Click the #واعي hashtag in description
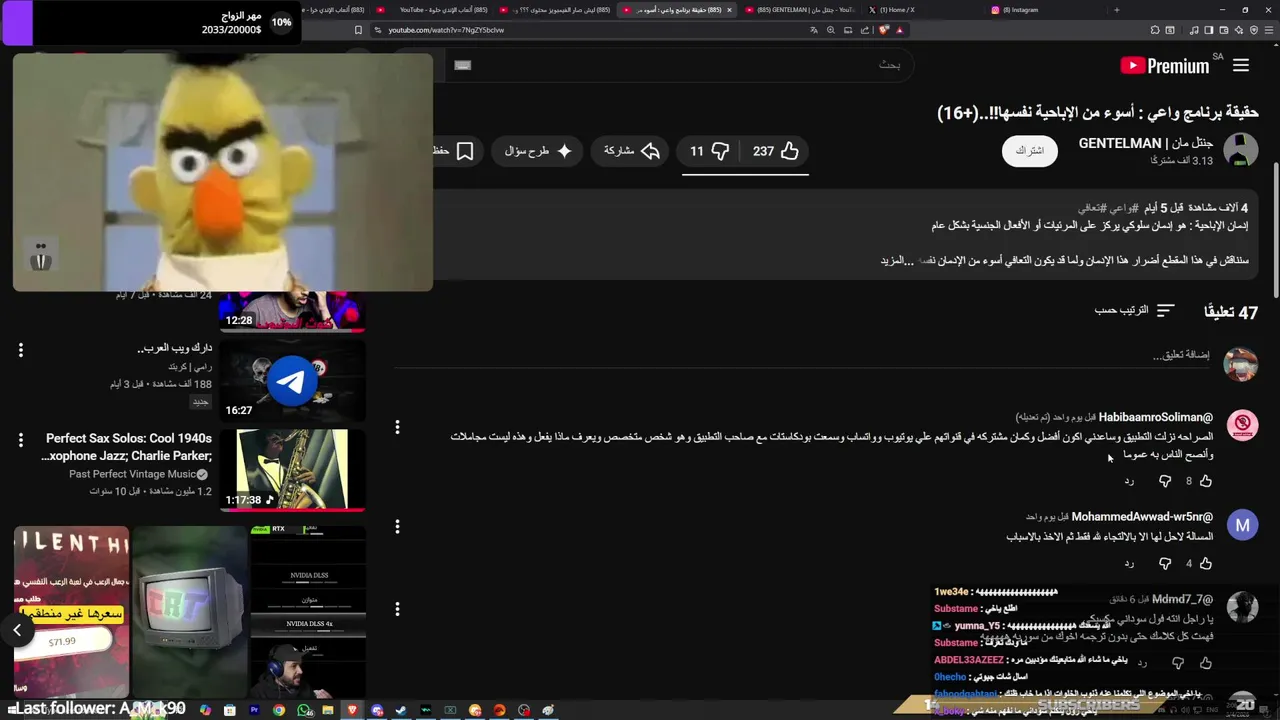Viewport: 1280px width, 720px height. (x=1122, y=208)
